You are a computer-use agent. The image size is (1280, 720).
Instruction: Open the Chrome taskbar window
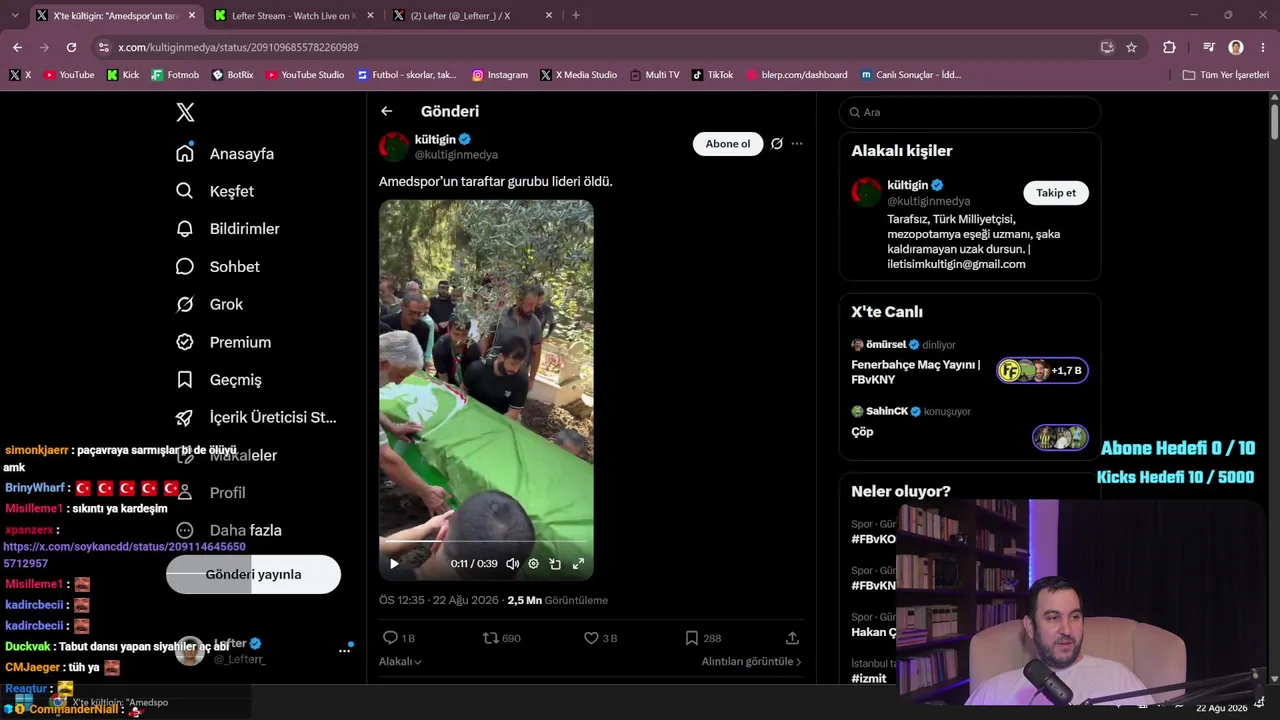[x=110, y=702]
